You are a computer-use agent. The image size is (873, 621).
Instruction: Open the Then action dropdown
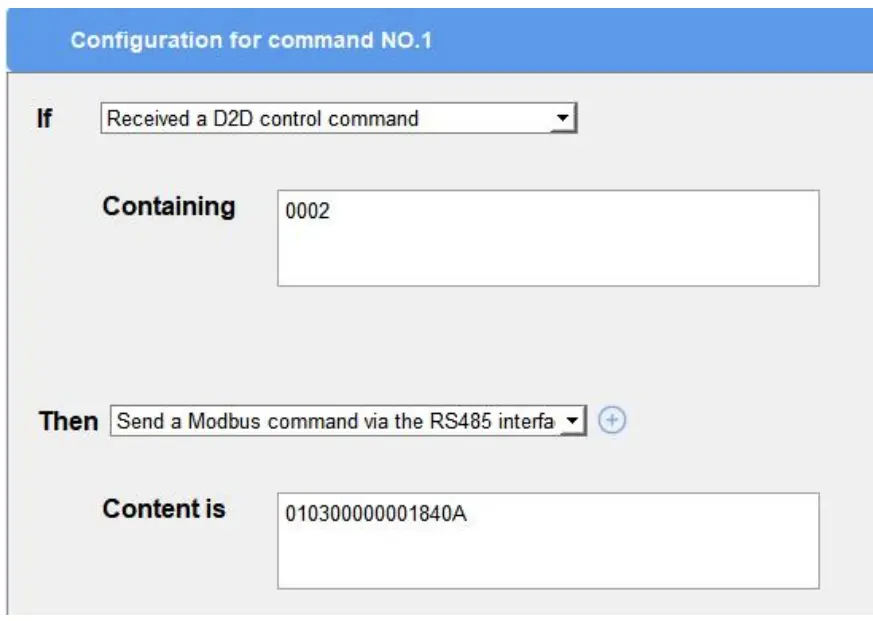click(336, 422)
